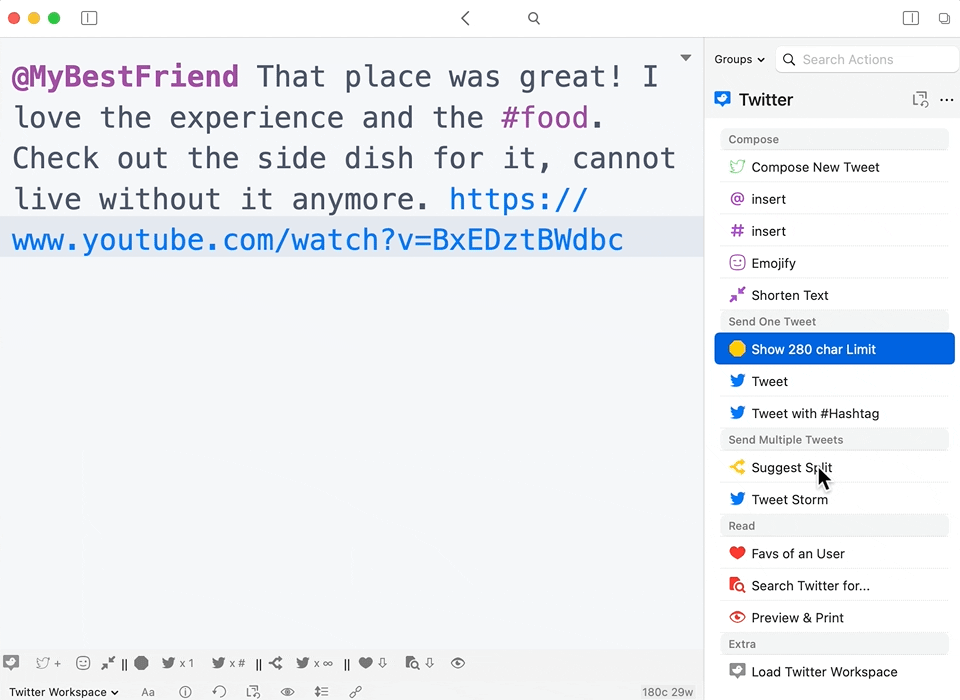960x700 pixels.
Task: Click compose new tweet bird-plus icon
Action: 48,663
